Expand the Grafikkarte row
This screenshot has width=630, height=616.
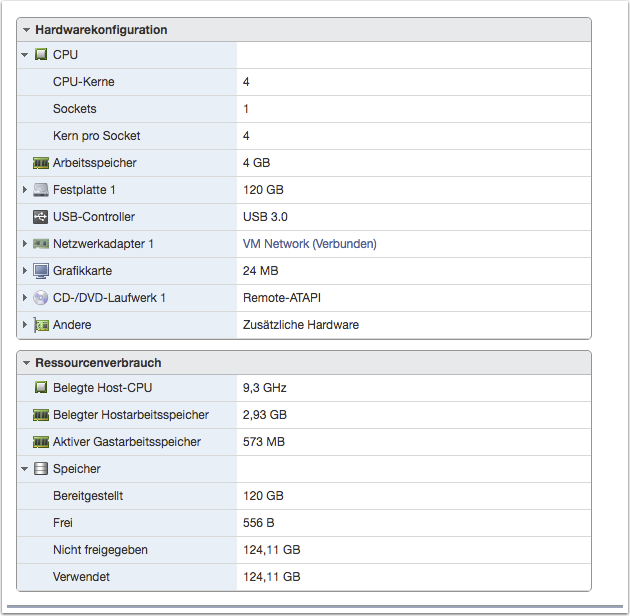(25, 271)
